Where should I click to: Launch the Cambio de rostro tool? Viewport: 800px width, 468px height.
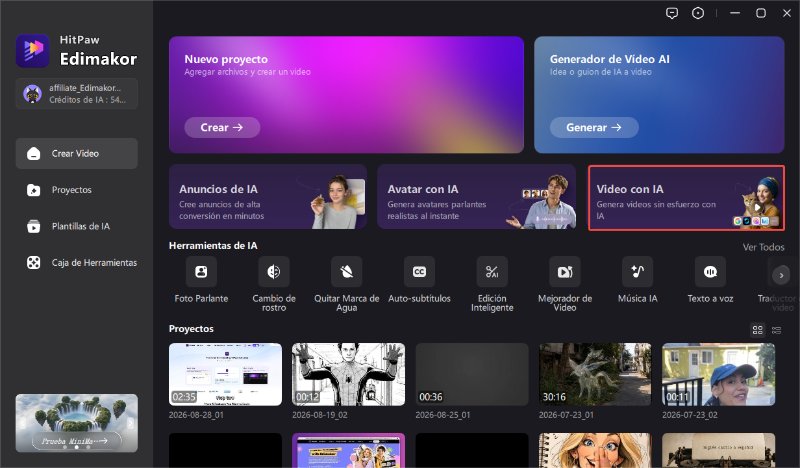[x=273, y=272]
